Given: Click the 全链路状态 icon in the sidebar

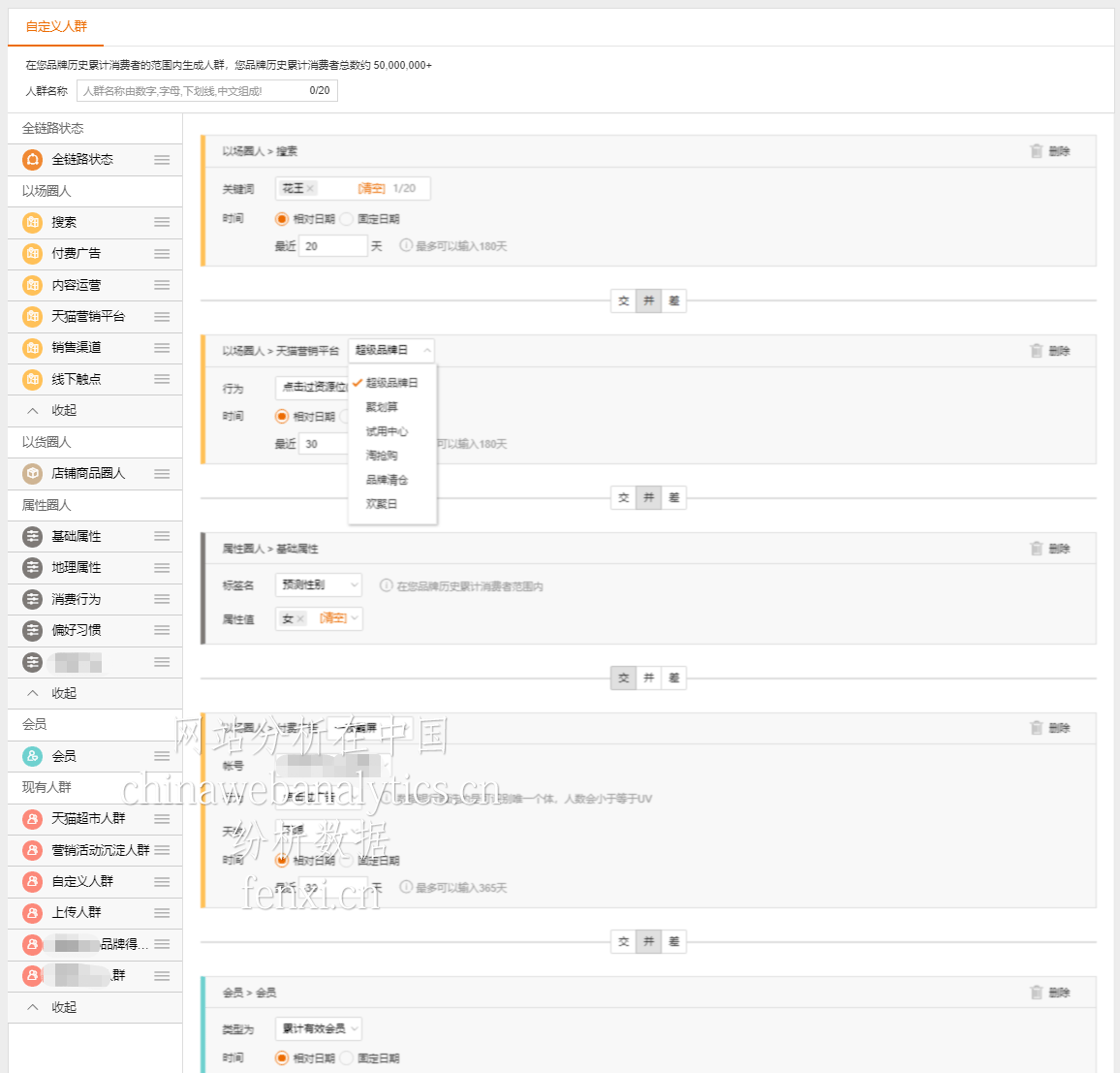Looking at the screenshot, I should click(x=32, y=159).
